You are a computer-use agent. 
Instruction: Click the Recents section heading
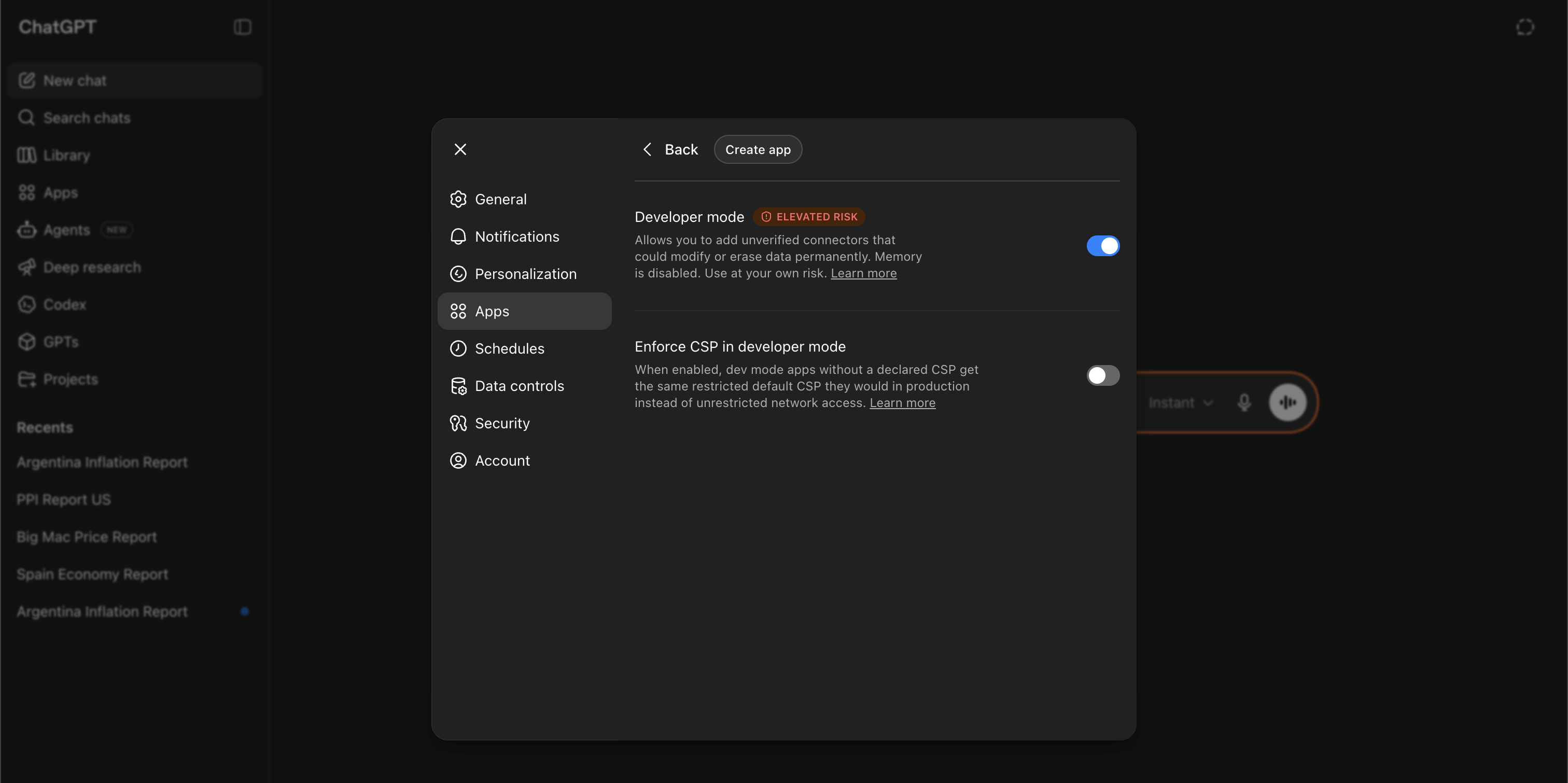pyautogui.click(x=45, y=427)
